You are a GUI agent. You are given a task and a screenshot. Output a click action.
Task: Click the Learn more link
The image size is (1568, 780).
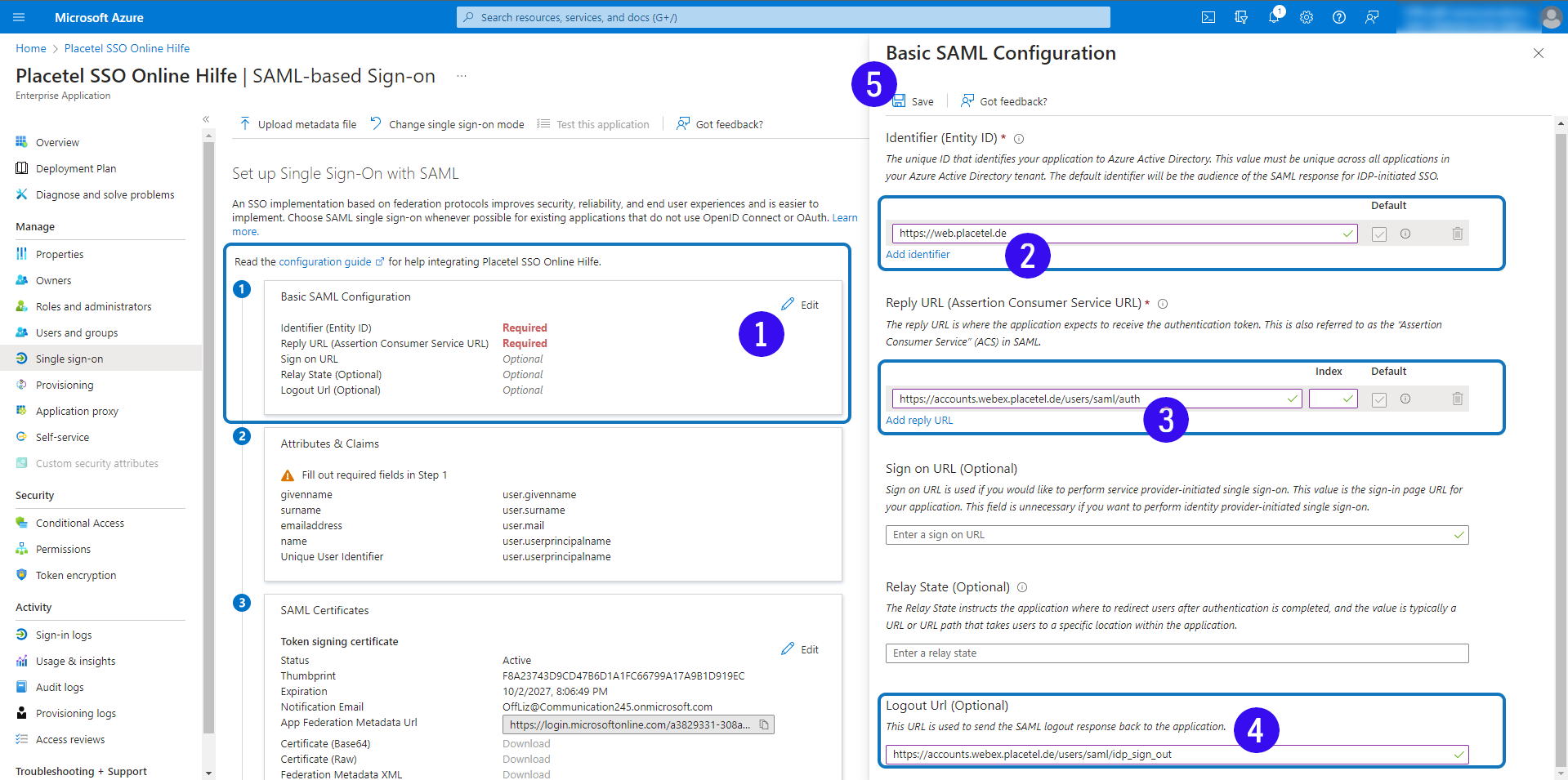pos(845,218)
